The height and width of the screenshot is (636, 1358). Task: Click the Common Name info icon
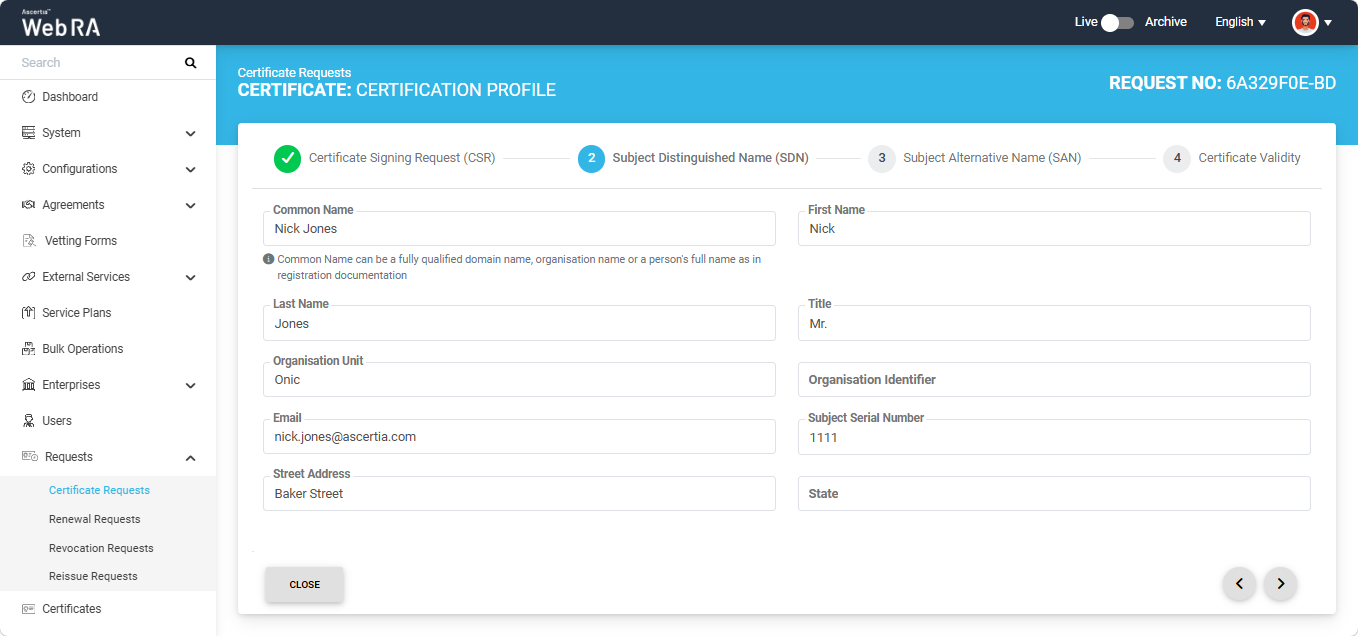268,259
